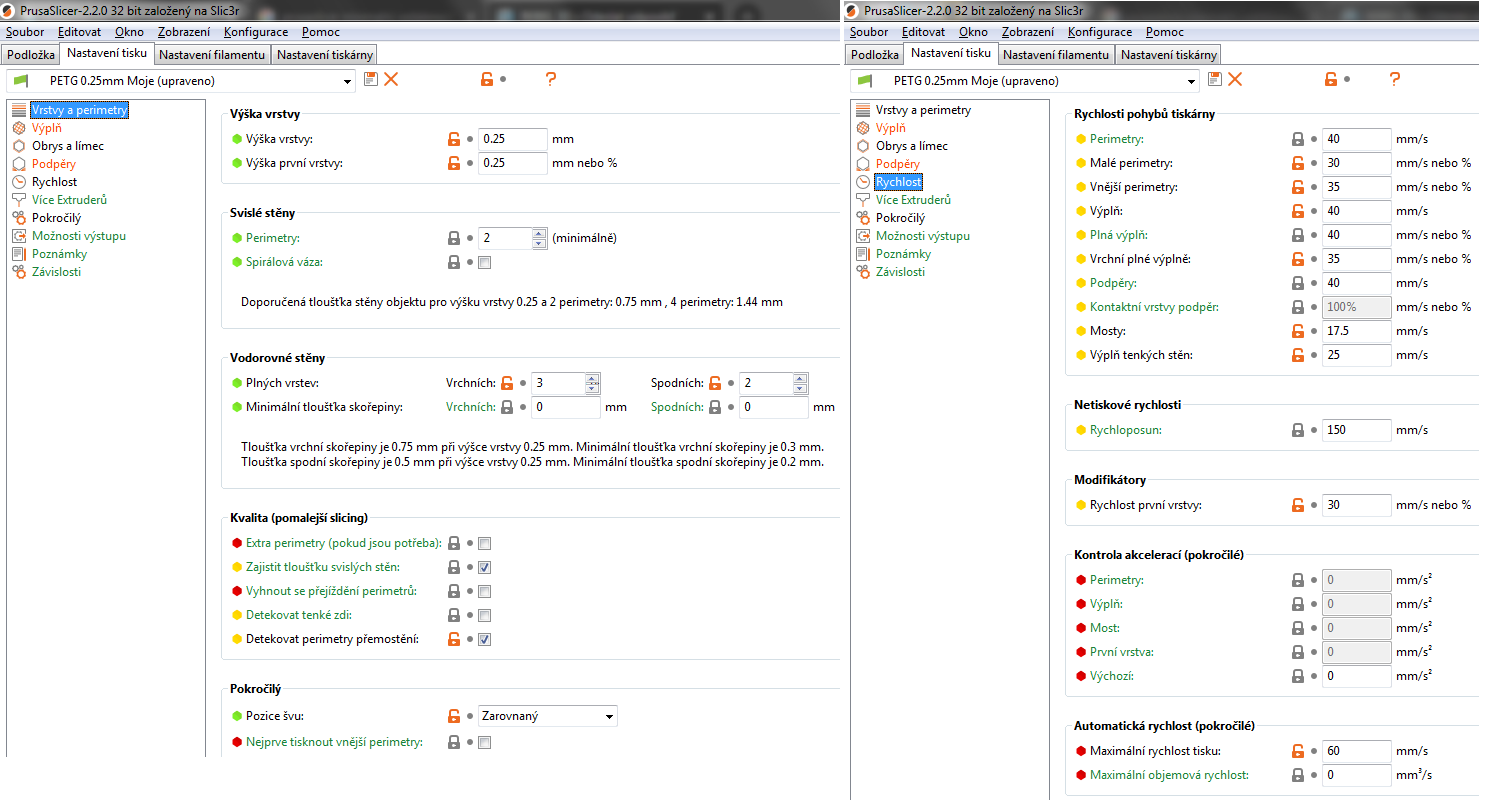
Task: Click the orange padlock next to Mosty speed
Action: [1298, 331]
